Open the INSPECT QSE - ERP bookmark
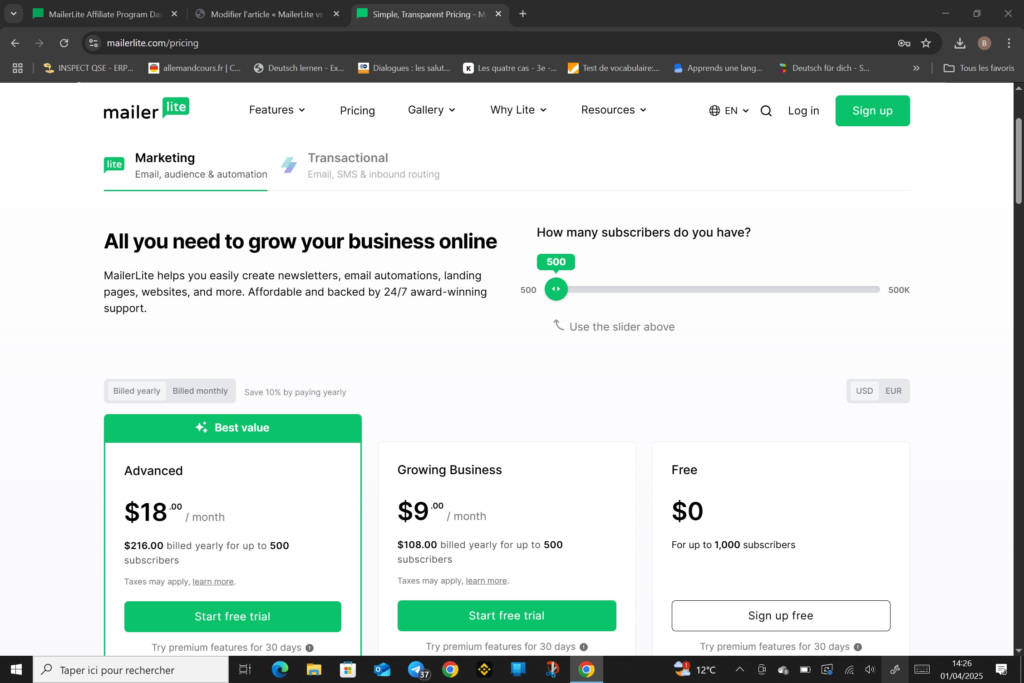The height and width of the screenshot is (683, 1024). tap(88, 68)
